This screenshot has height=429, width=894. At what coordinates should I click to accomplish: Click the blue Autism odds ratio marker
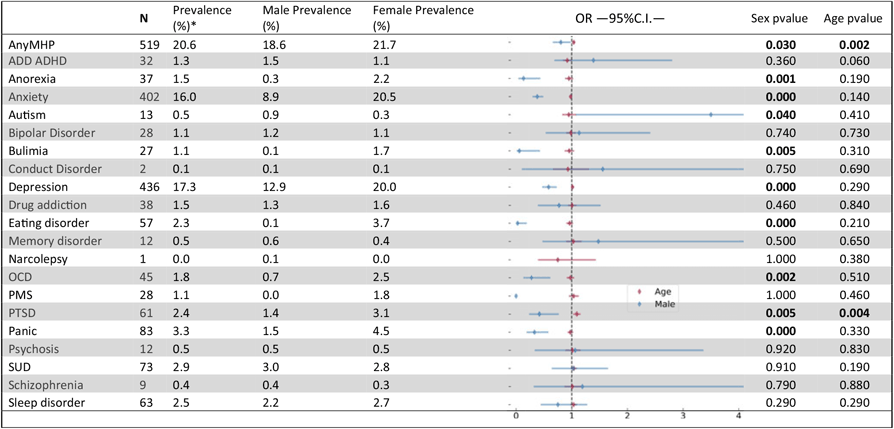coord(710,115)
